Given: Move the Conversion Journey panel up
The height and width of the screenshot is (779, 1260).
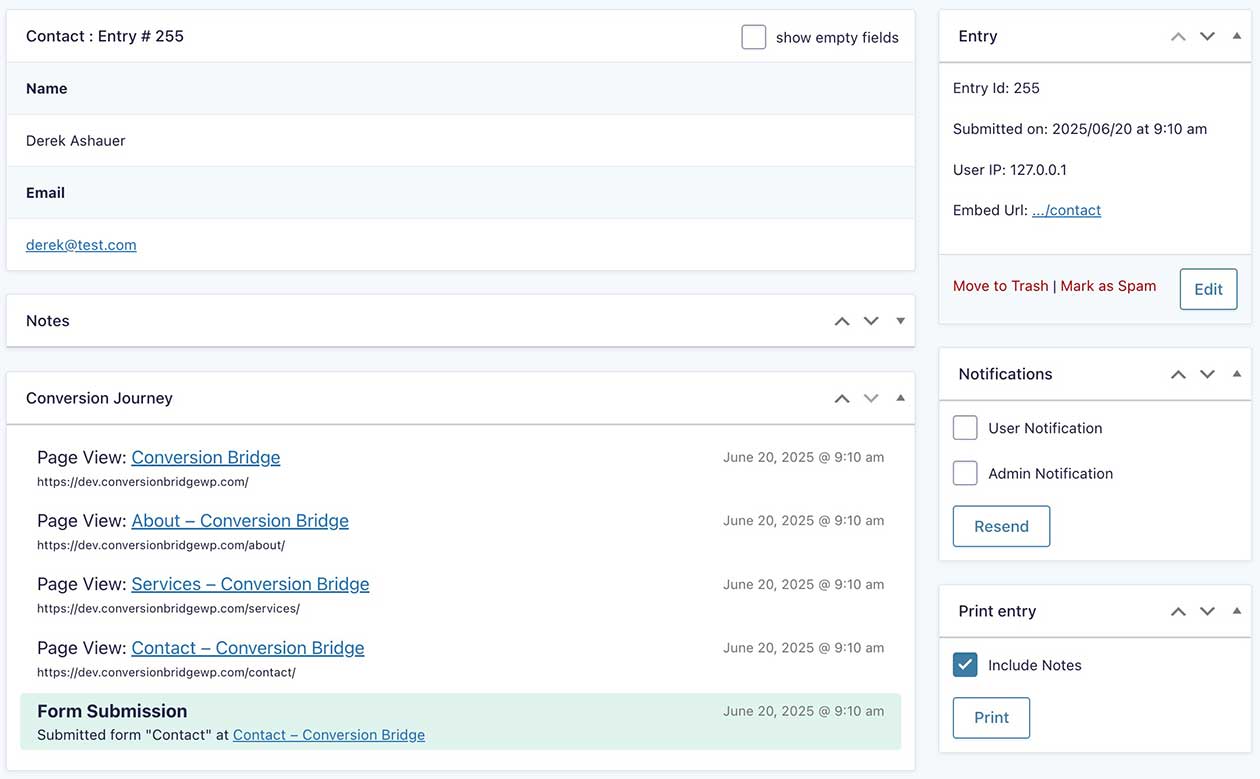Looking at the screenshot, I should (x=842, y=398).
